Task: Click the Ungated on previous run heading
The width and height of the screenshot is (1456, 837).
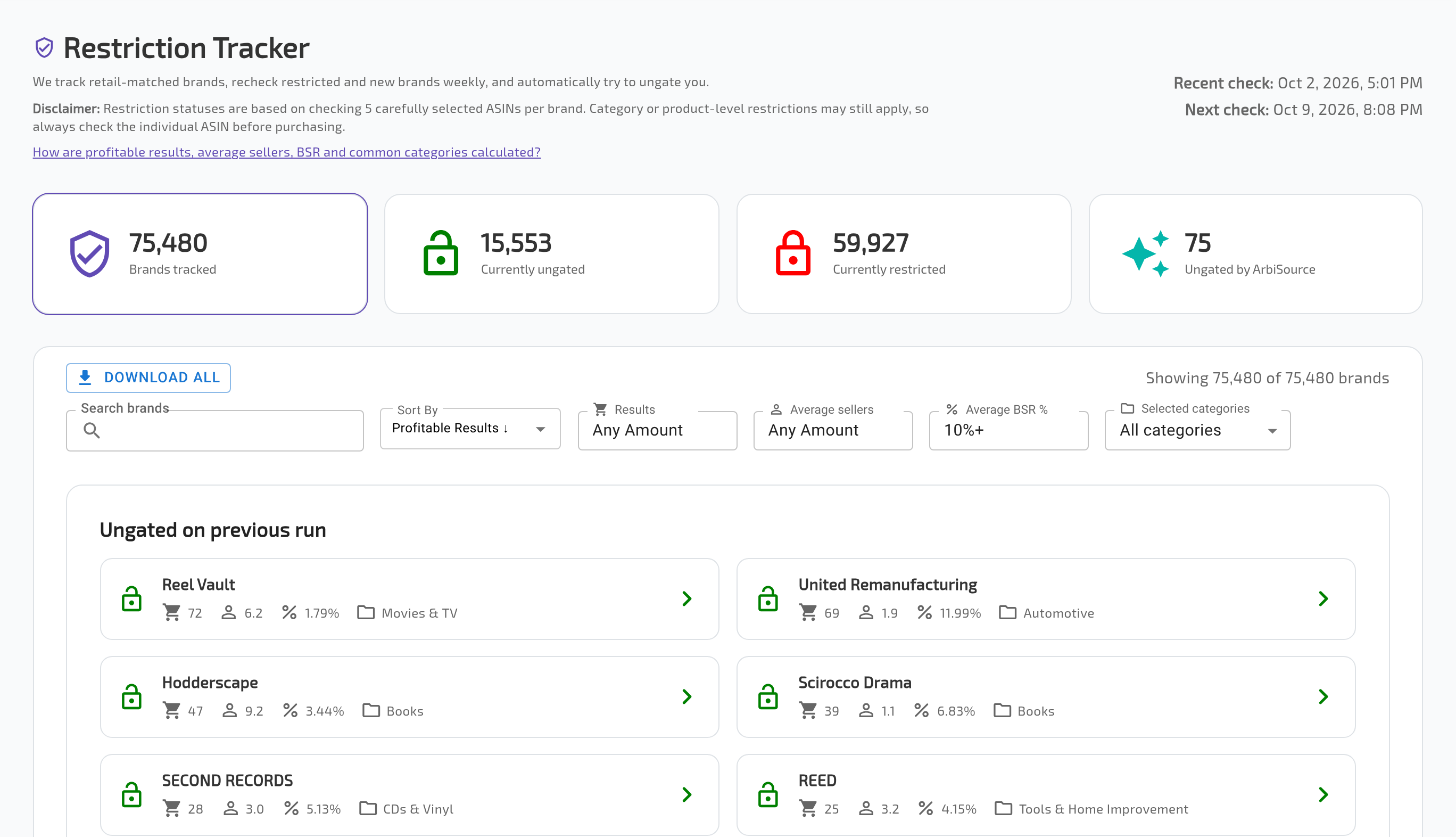Action: [x=212, y=530]
